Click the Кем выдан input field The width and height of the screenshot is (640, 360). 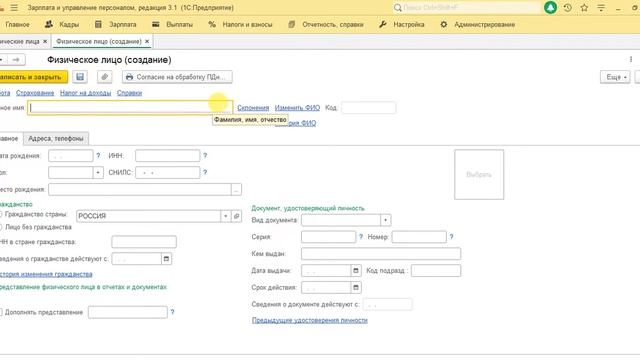click(381, 254)
